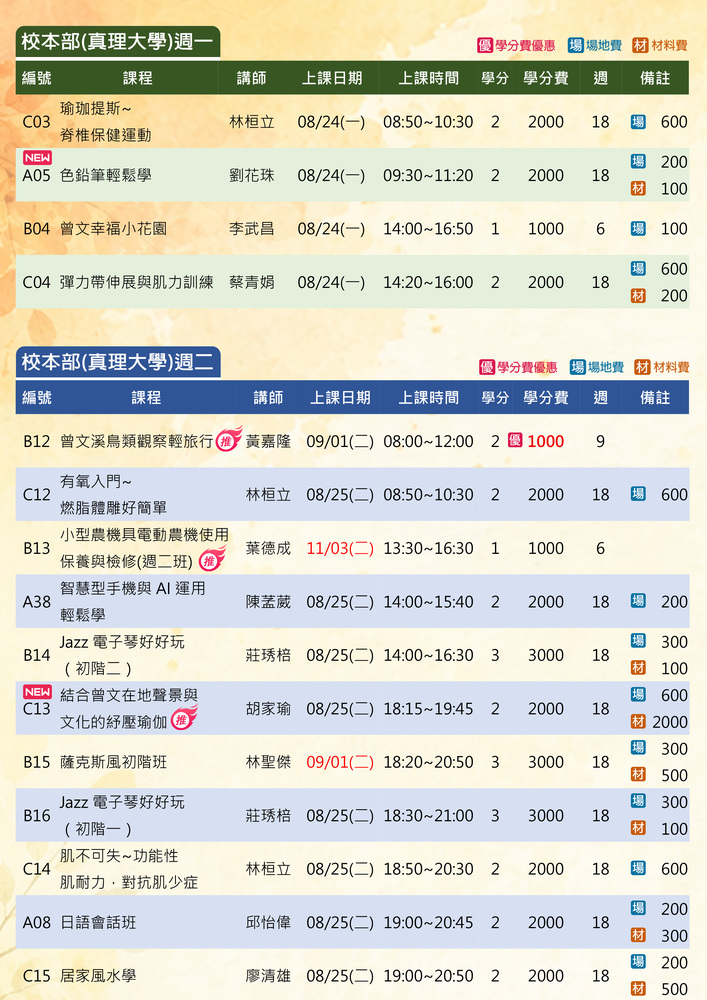Image resolution: width=707 pixels, height=1000 pixels.
Task: Click teacher name 林聖傑
Action: [x=268, y=762]
